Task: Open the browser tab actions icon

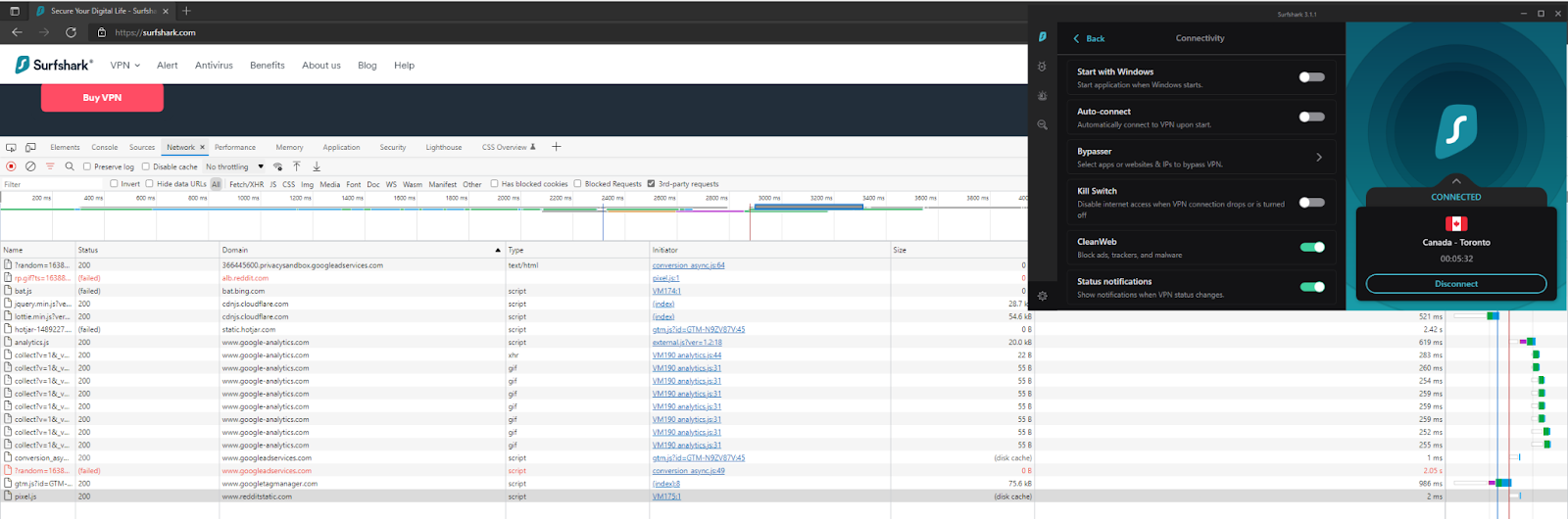Action: [x=14, y=11]
